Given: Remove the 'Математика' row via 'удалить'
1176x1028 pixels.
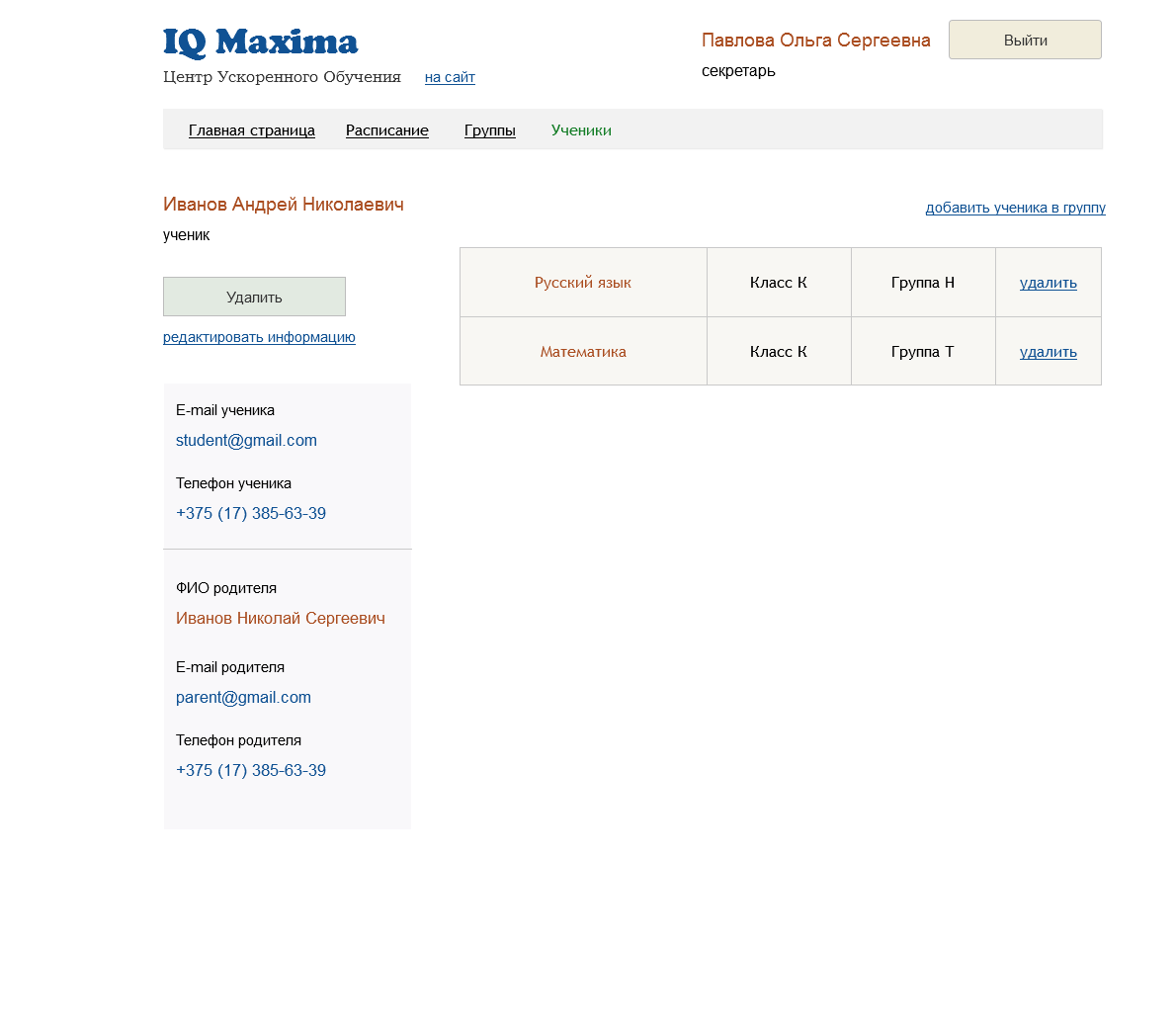Looking at the screenshot, I should [x=1049, y=352].
